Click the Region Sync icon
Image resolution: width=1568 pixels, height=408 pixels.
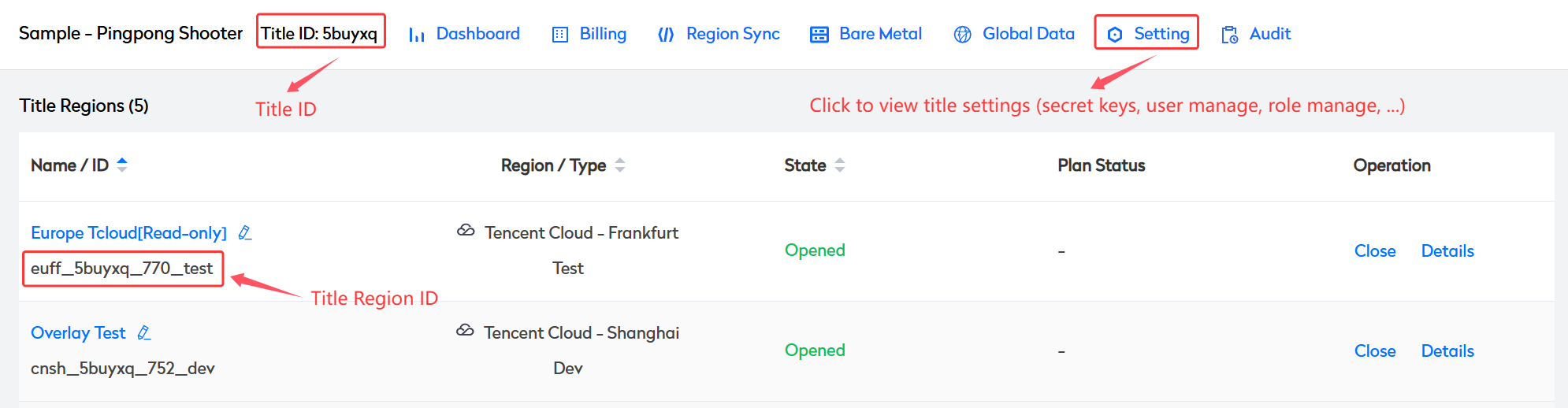point(666,35)
